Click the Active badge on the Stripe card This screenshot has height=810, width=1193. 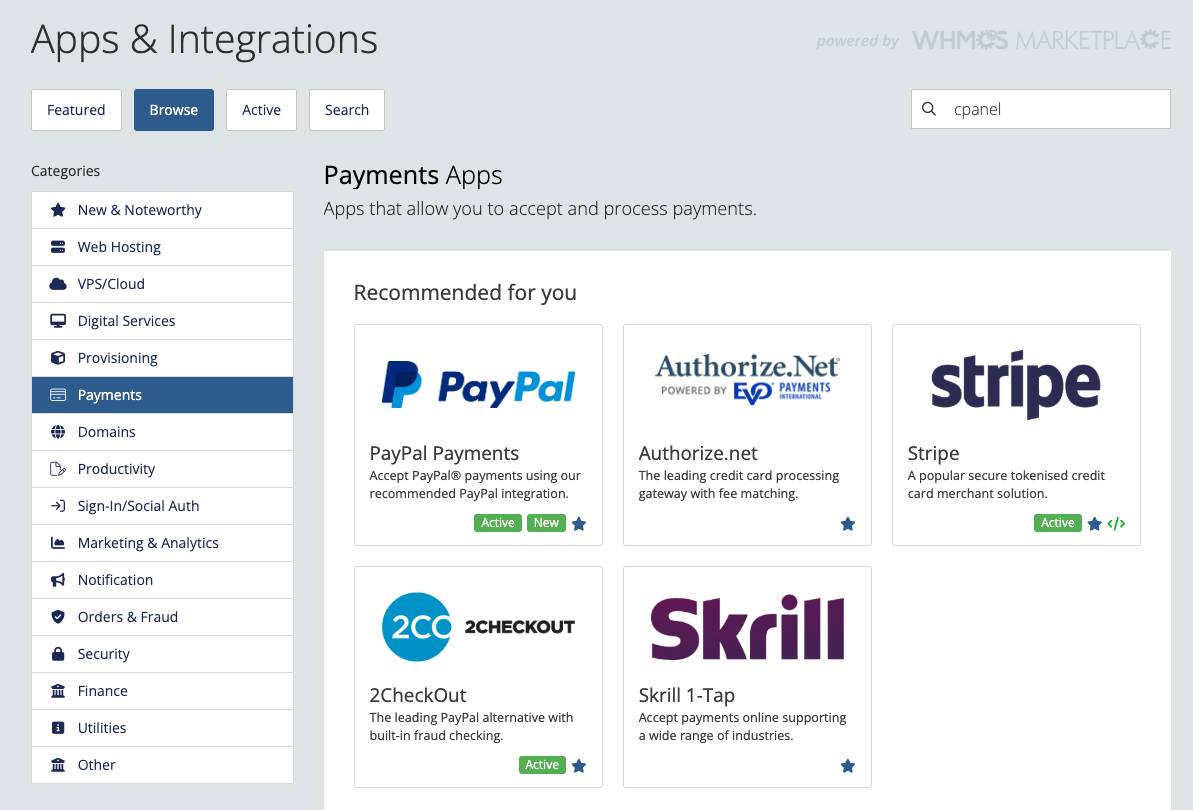pyautogui.click(x=1058, y=523)
